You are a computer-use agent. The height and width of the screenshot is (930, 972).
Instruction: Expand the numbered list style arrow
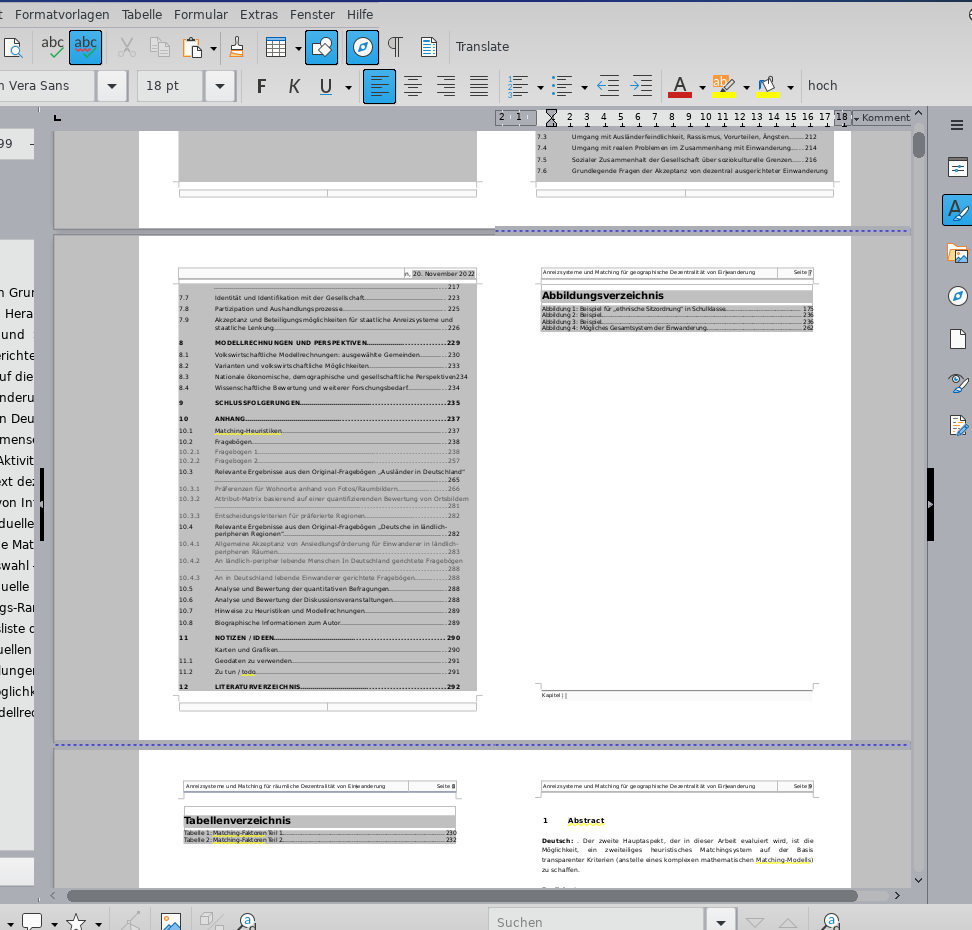541,87
